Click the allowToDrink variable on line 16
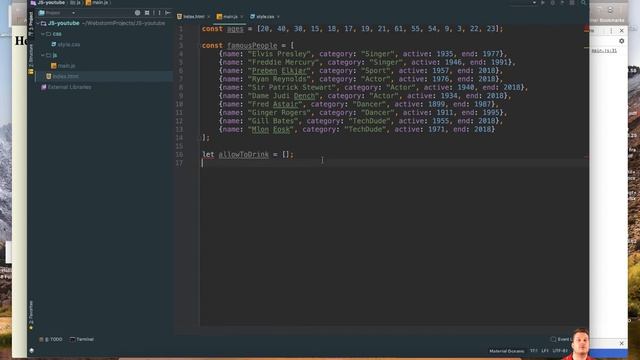The width and height of the screenshot is (640, 360). point(244,154)
